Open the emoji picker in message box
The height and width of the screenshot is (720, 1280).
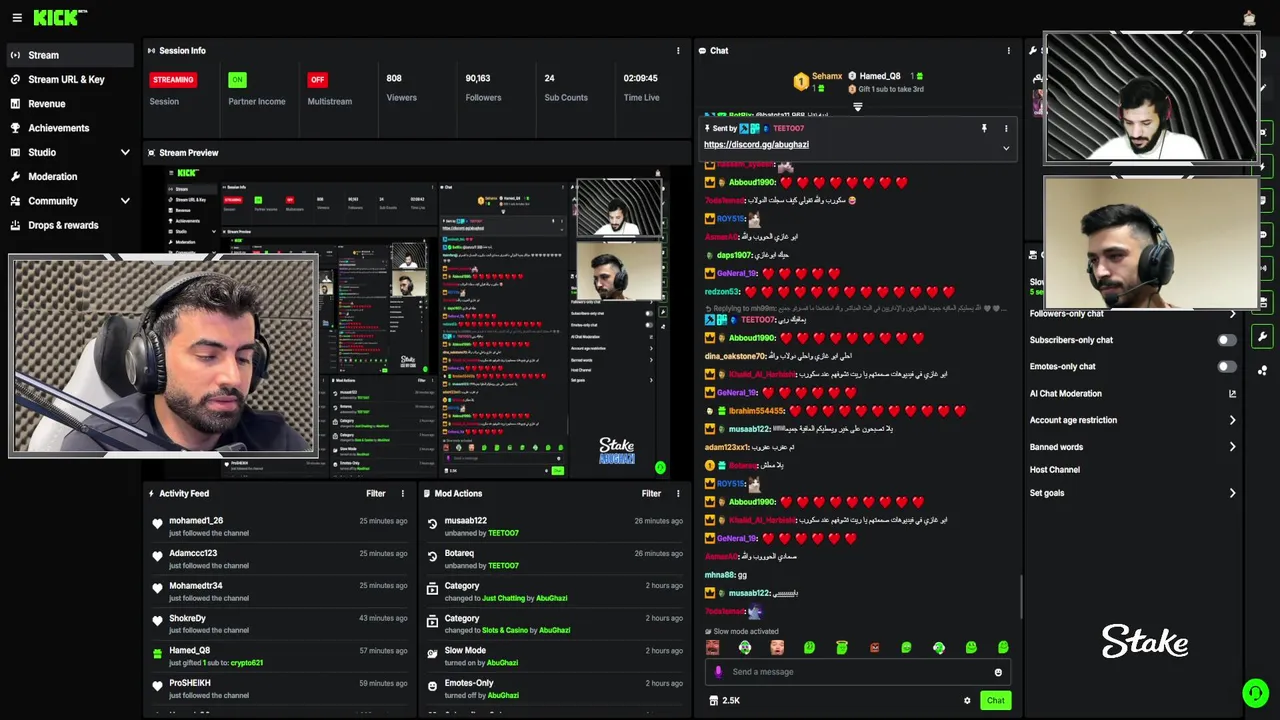[998, 672]
